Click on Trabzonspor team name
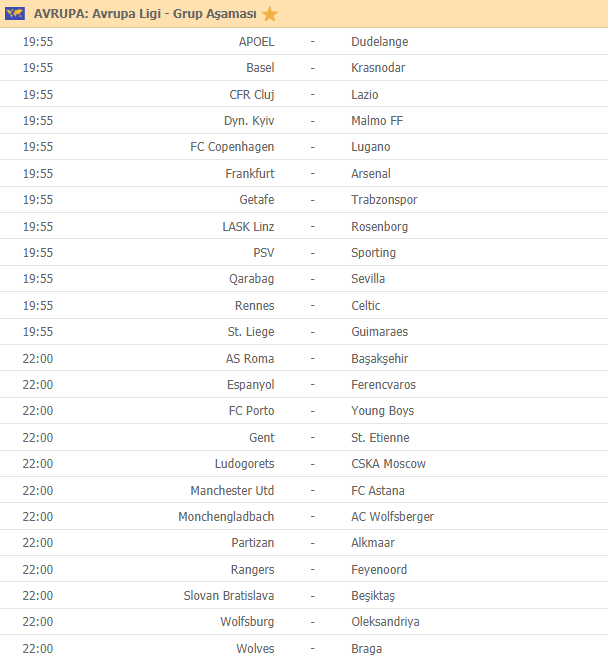Screen dimensions: 608x659 pos(384,200)
